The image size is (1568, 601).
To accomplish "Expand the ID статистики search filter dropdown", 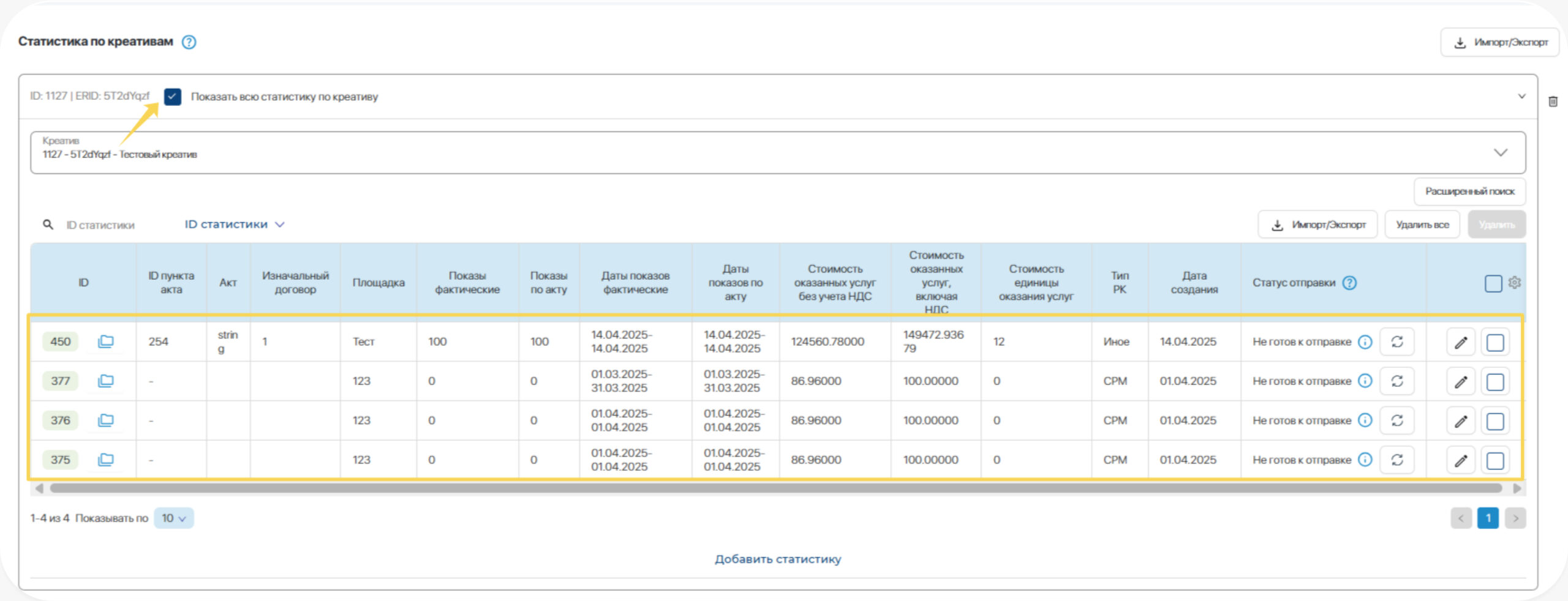I will click(x=235, y=225).
